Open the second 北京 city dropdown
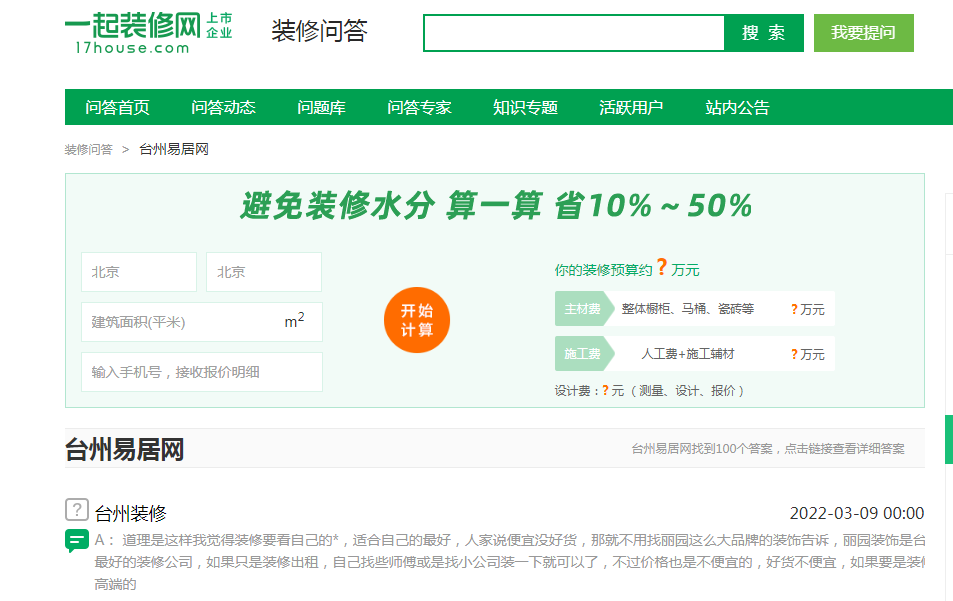 264,272
